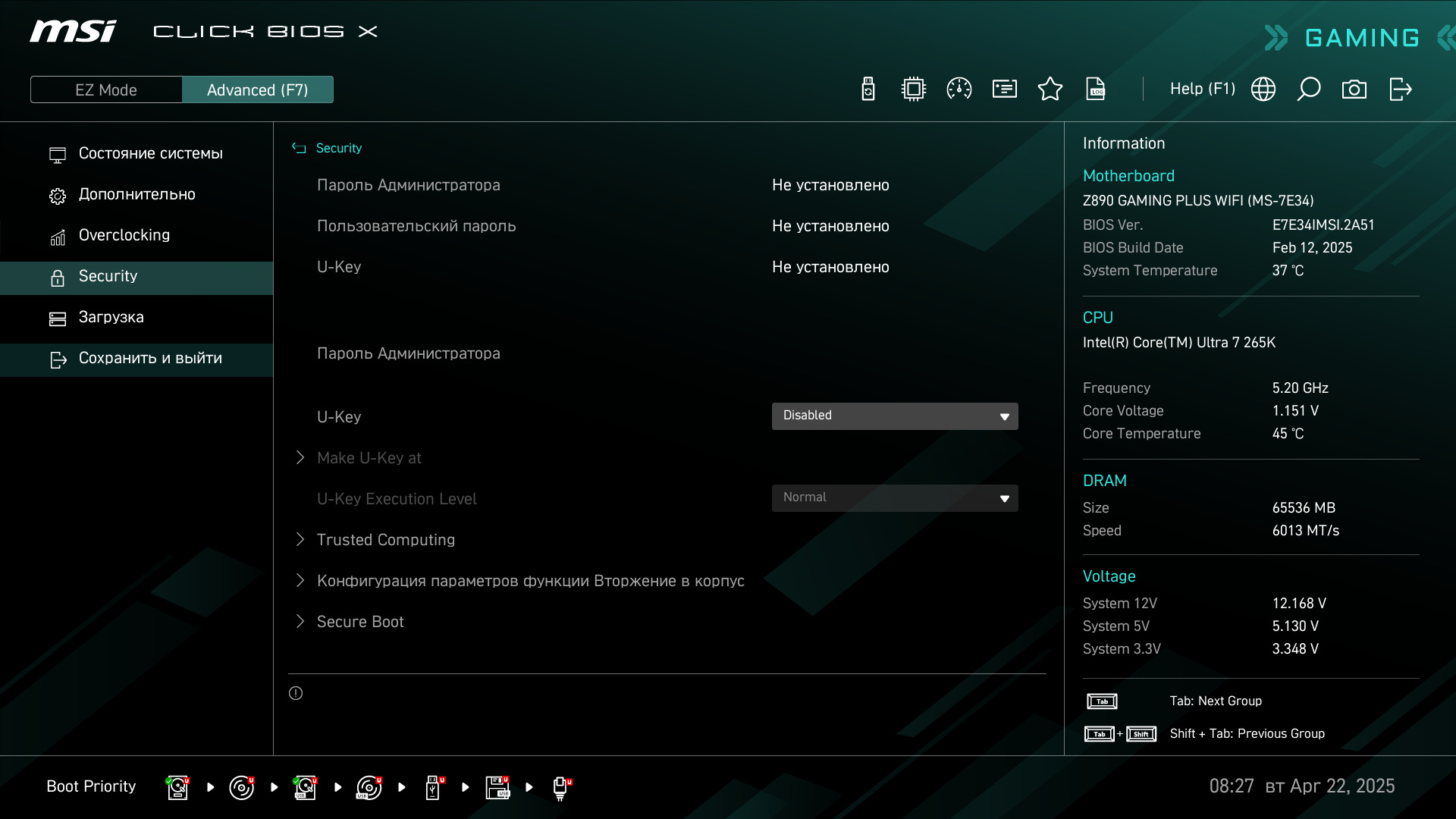Click BIOS version E7E34IMSI.2A51
This screenshot has width=1456, height=819.
pyautogui.click(x=1323, y=225)
